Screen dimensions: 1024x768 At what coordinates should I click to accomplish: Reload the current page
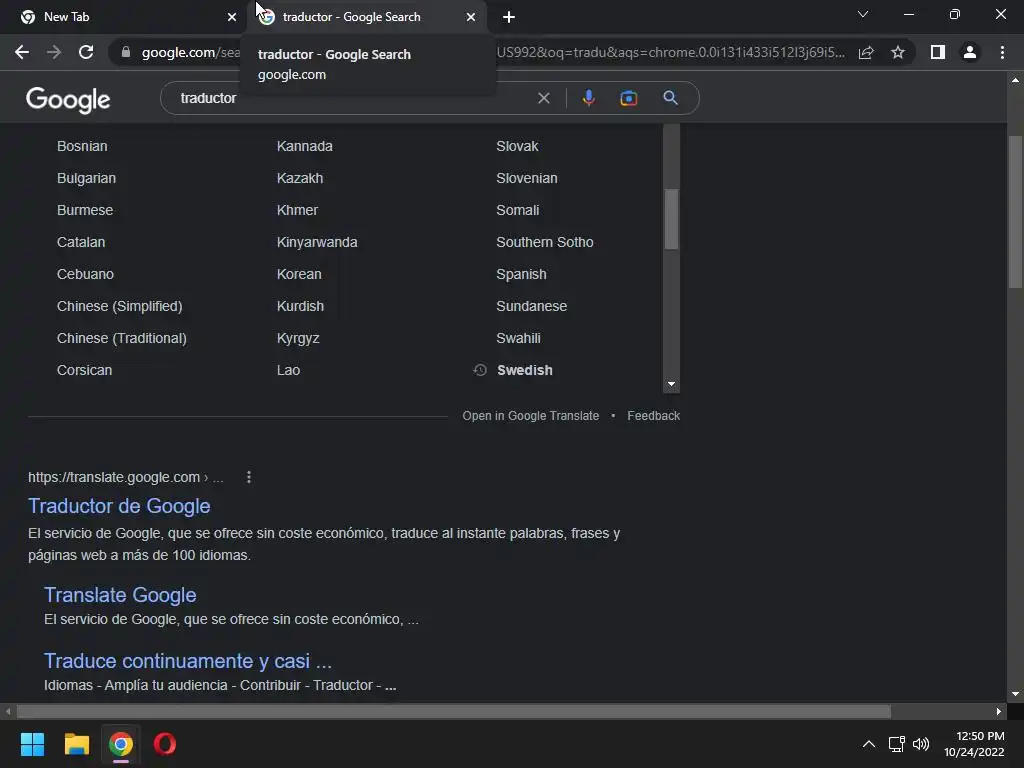pyautogui.click(x=86, y=52)
